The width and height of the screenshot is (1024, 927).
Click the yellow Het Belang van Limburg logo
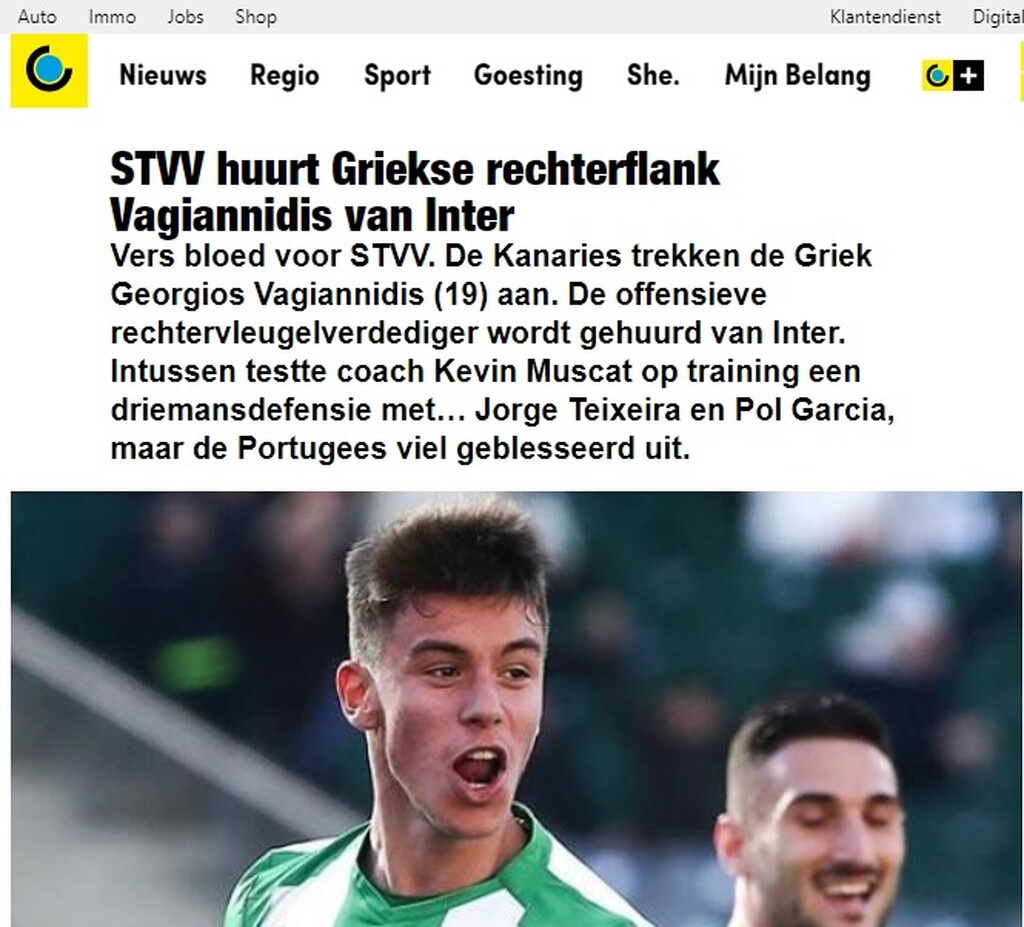[x=49, y=71]
